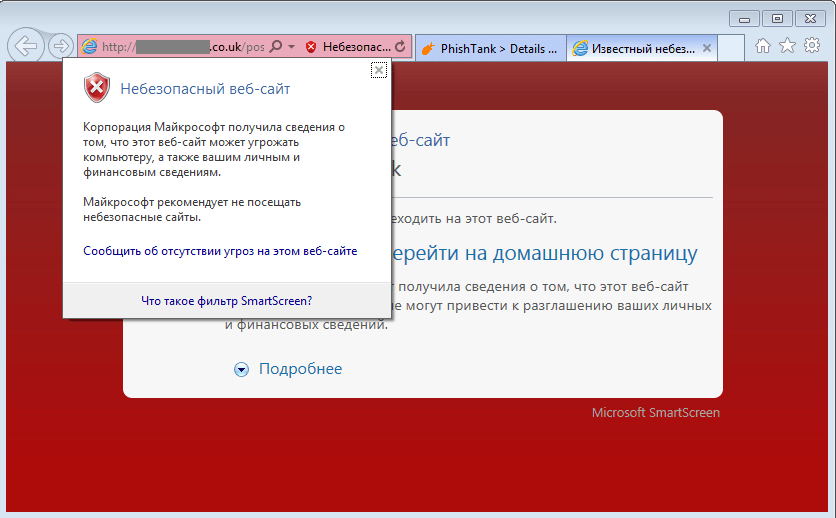Select the Известный небезопасный tab

(636, 48)
